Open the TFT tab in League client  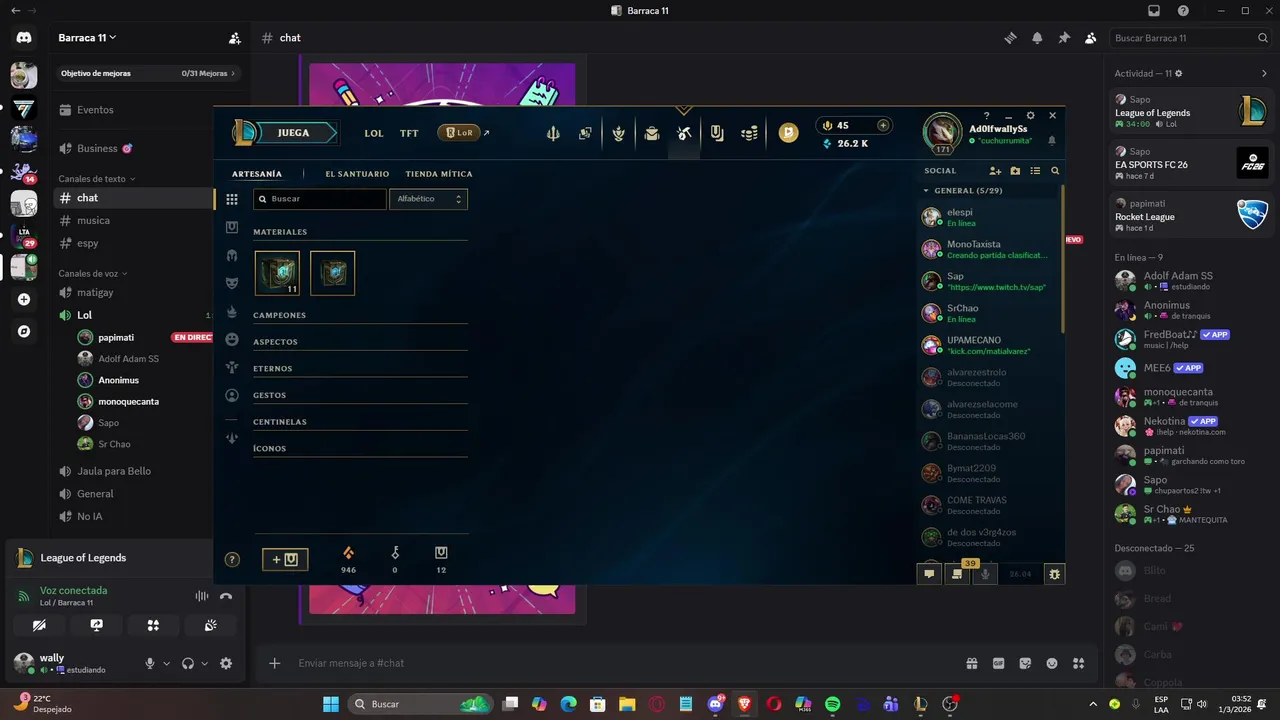tap(409, 133)
